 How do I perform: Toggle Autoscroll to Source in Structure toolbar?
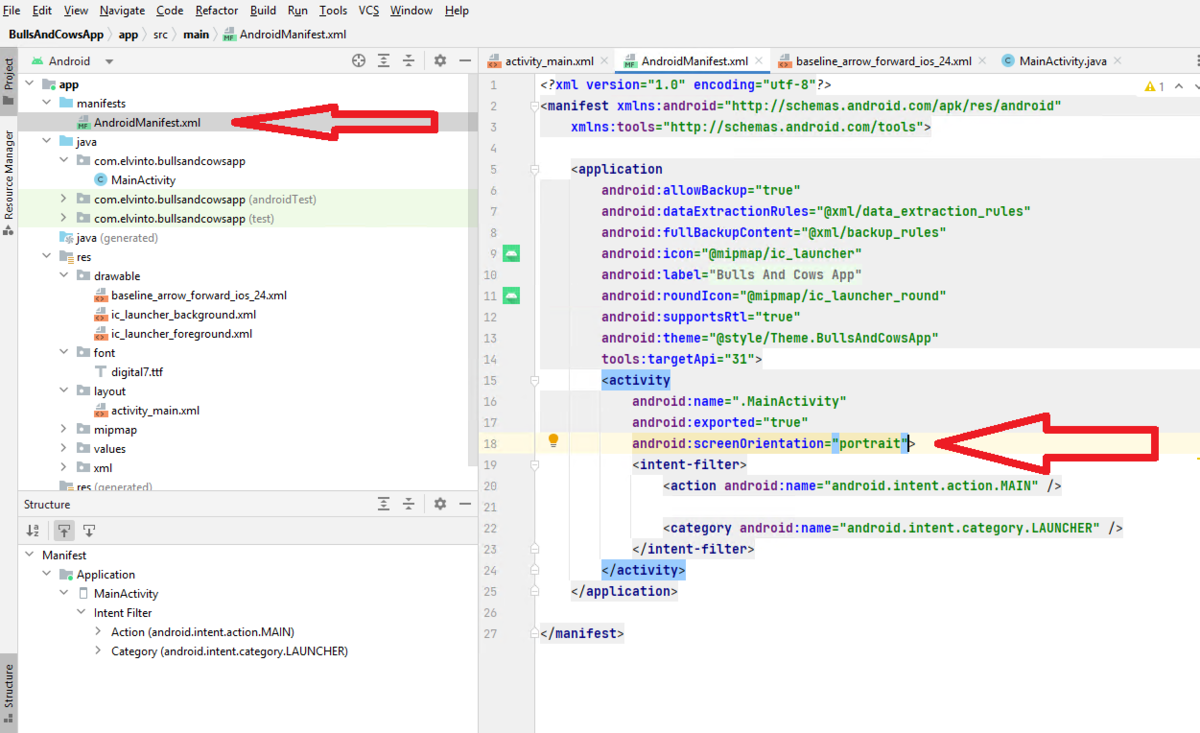pos(64,531)
